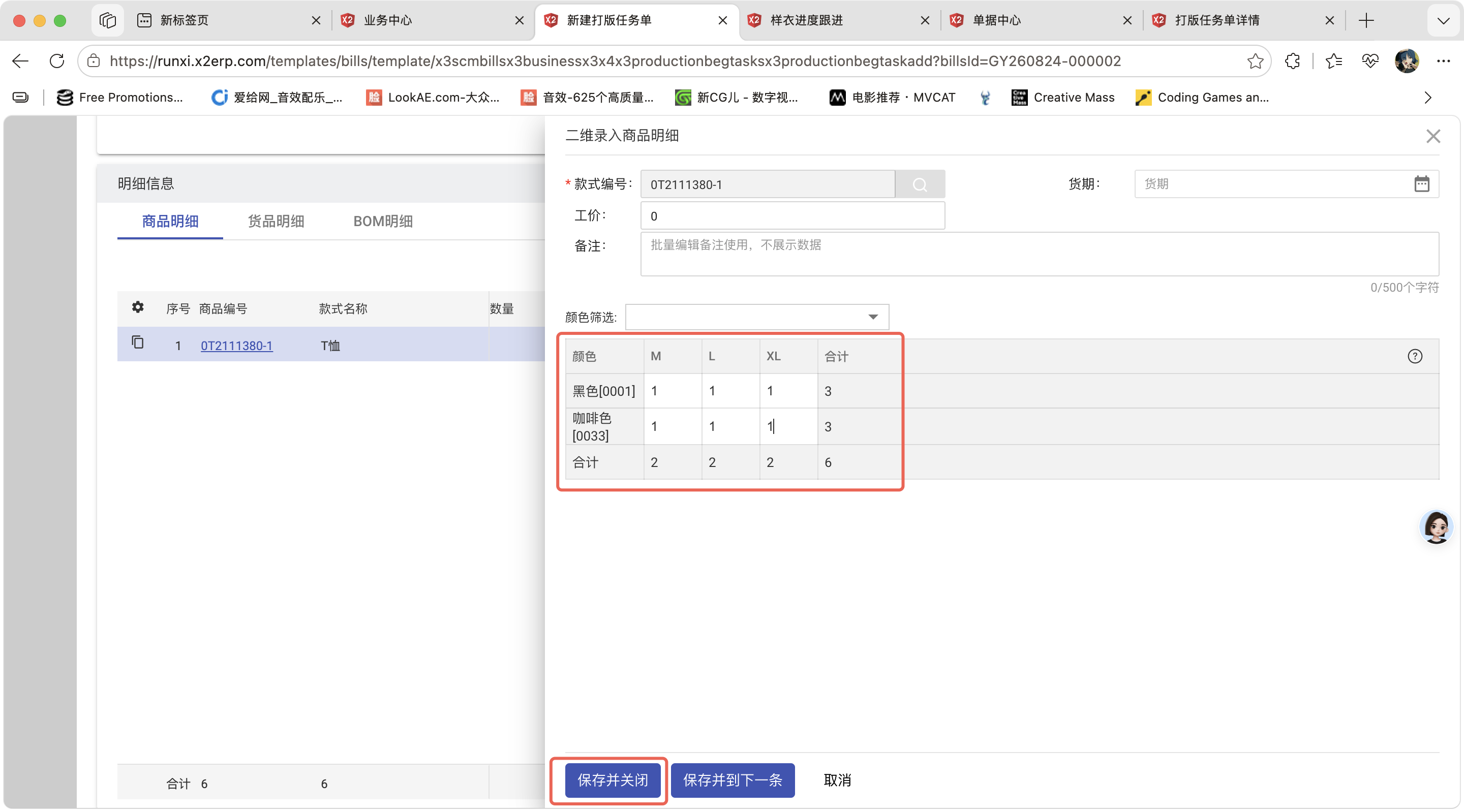Click the 取消 button
Viewport: 1464px width, 812px height.
[x=837, y=779]
